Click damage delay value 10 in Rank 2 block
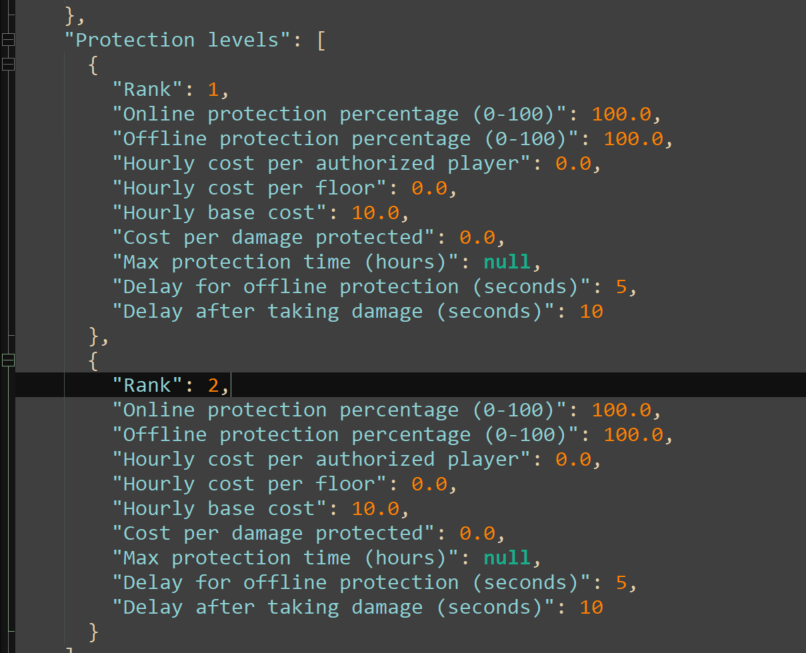The height and width of the screenshot is (653, 806). 591,607
